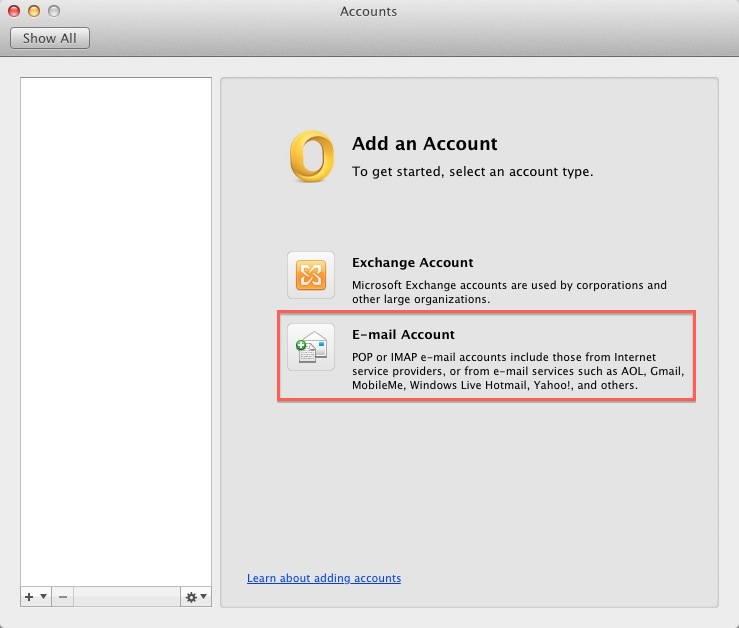This screenshot has width=739, height=628.
Task: Click the gear icon below accounts list
Action: [191, 596]
